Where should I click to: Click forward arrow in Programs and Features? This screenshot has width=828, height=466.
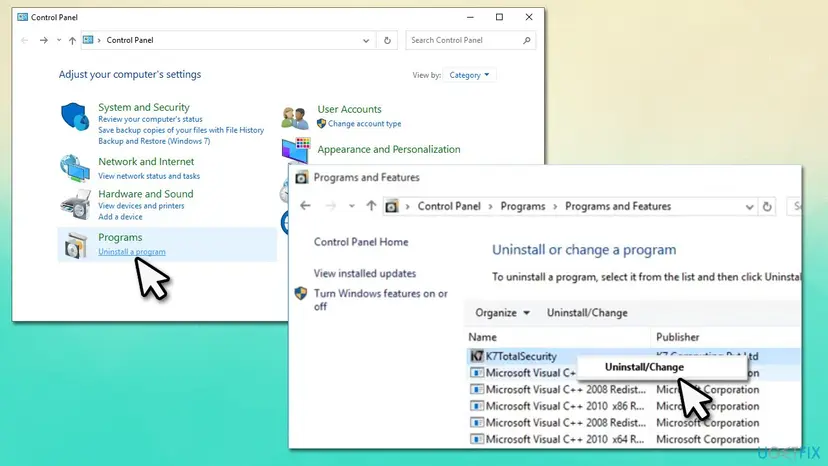[331, 206]
